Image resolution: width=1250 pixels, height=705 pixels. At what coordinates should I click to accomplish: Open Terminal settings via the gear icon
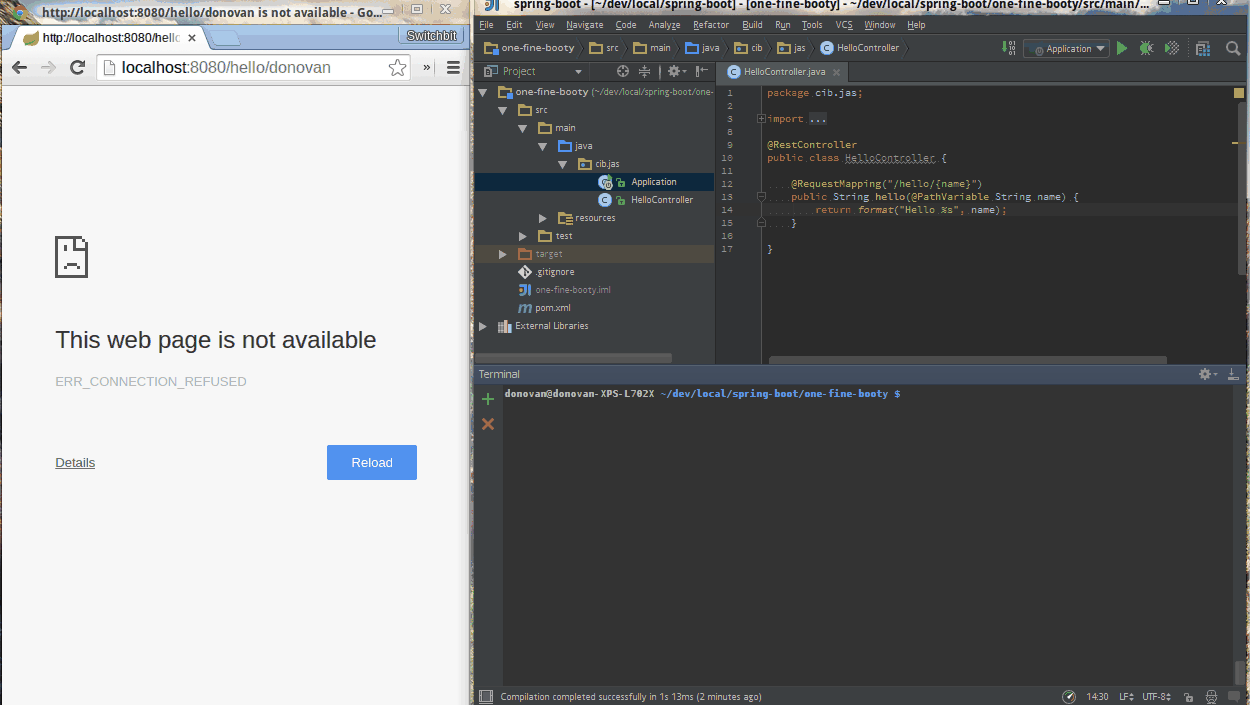pyautogui.click(x=1205, y=373)
